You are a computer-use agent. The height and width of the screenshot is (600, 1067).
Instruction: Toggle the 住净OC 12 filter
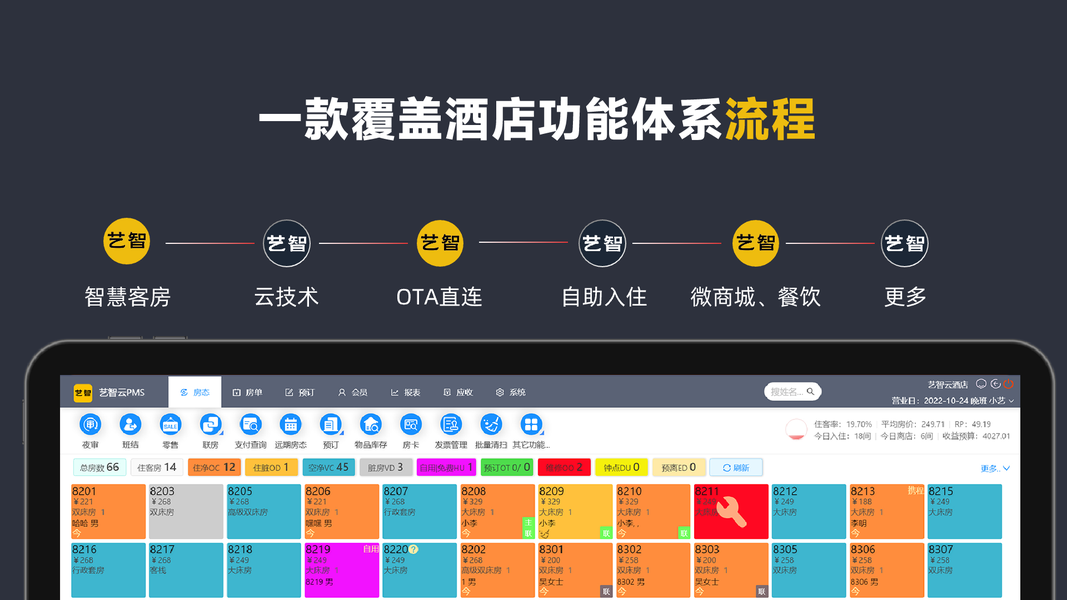[x=214, y=467]
